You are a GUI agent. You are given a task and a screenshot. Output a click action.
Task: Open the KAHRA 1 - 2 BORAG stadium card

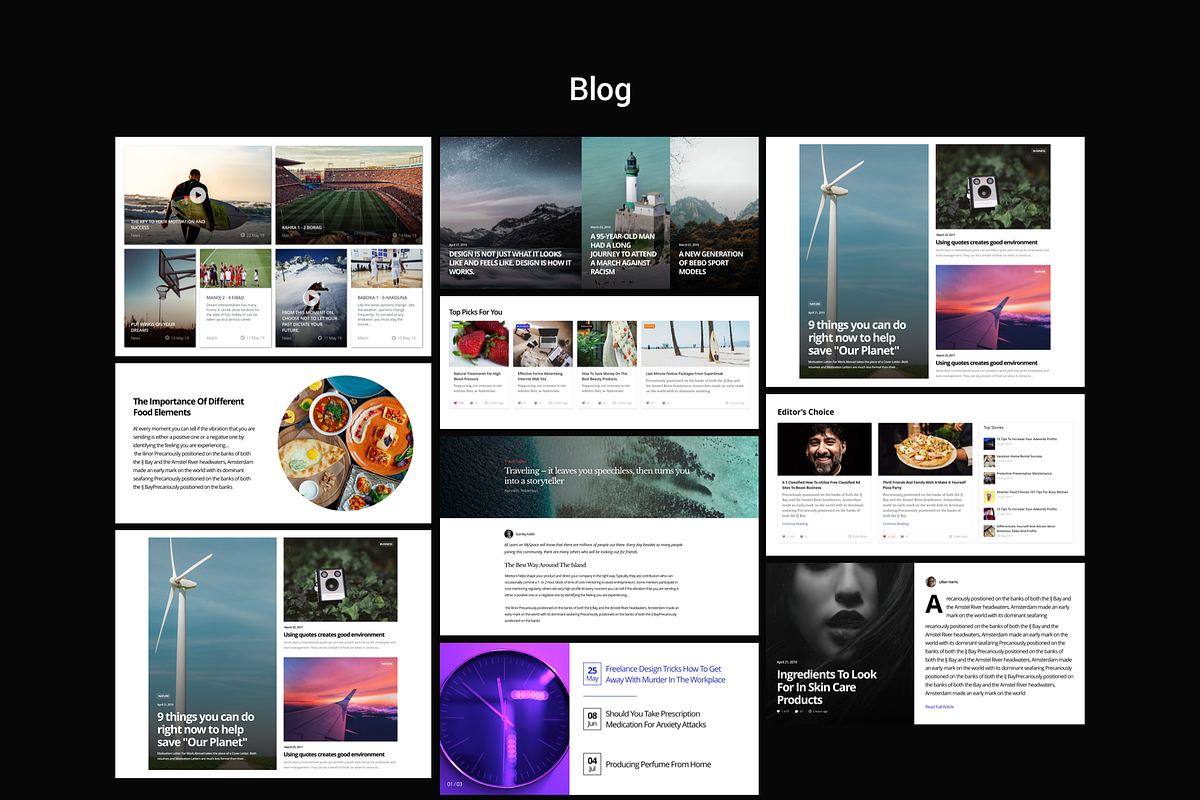tap(348, 193)
